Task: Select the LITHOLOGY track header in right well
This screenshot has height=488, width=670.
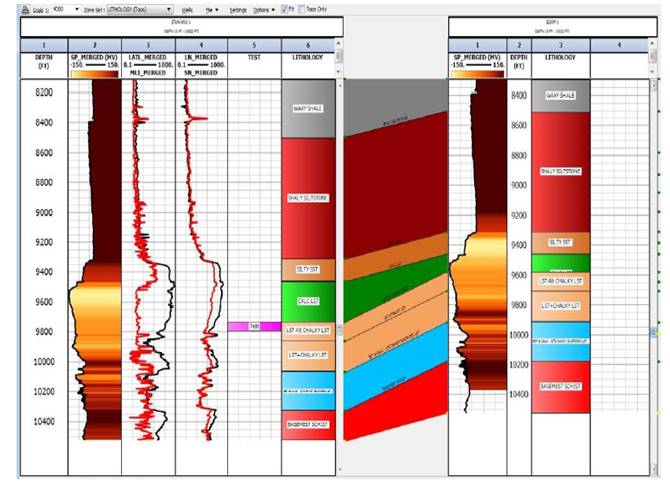Action: [x=561, y=60]
